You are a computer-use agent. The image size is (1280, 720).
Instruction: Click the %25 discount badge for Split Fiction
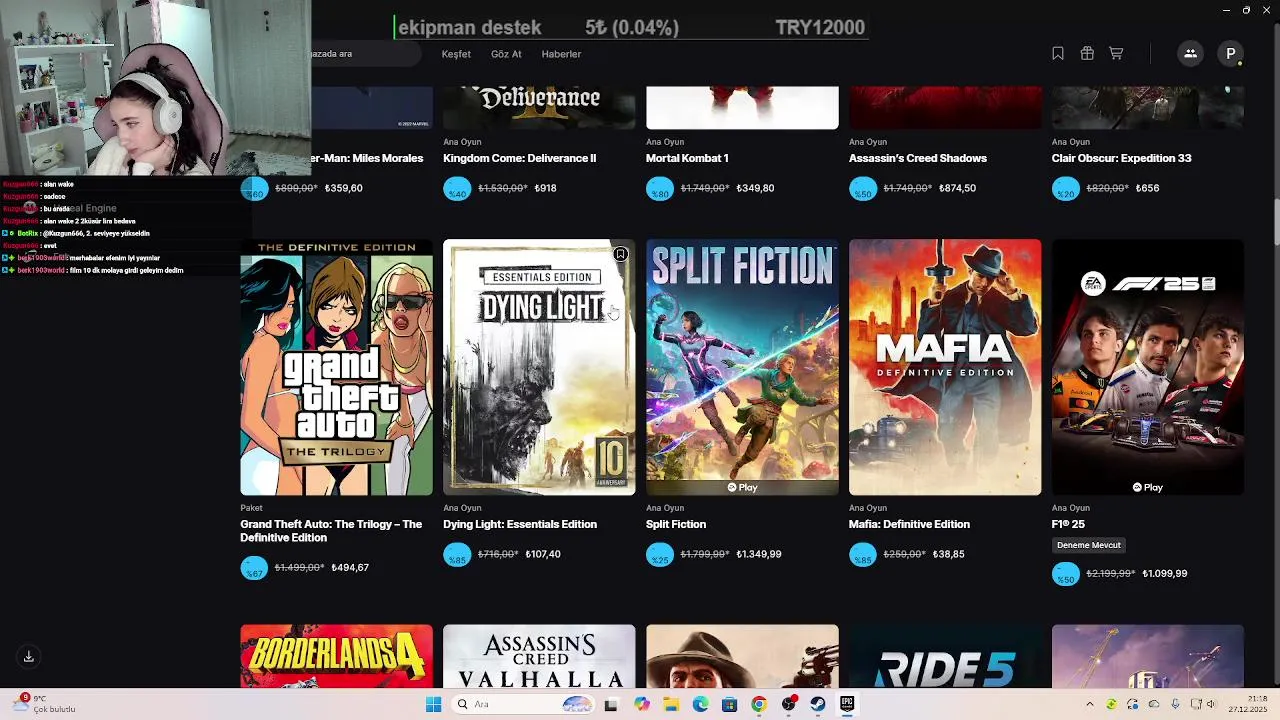tap(660, 554)
